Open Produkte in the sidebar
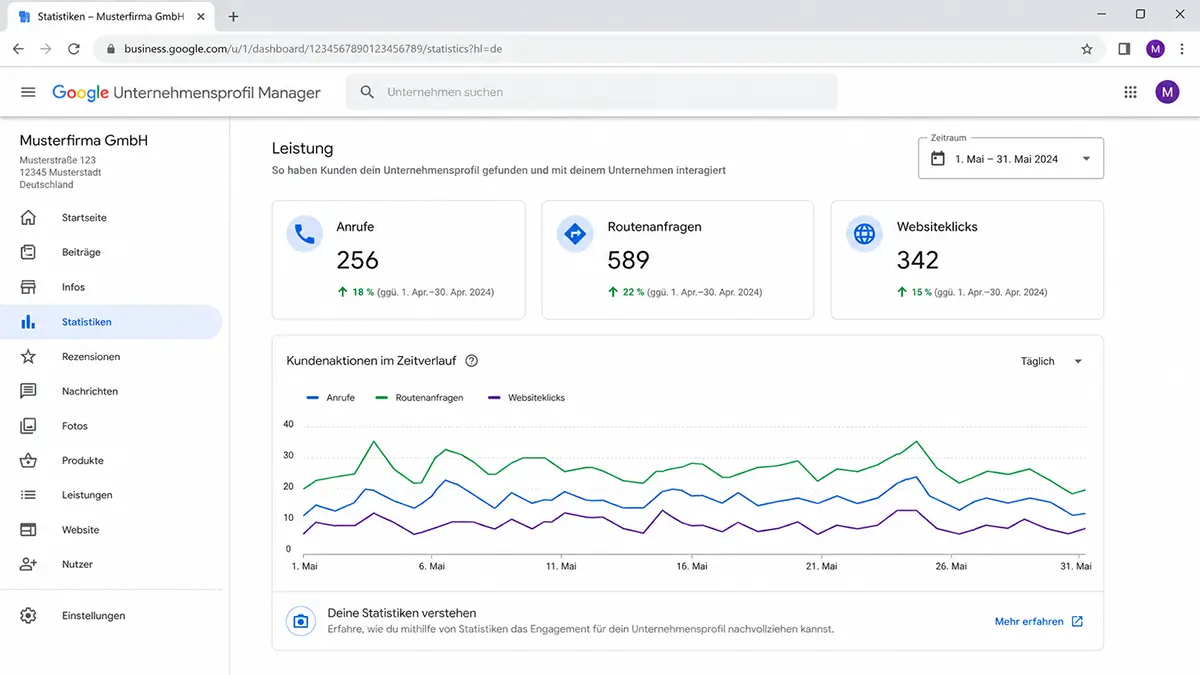 tap(111, 461)
